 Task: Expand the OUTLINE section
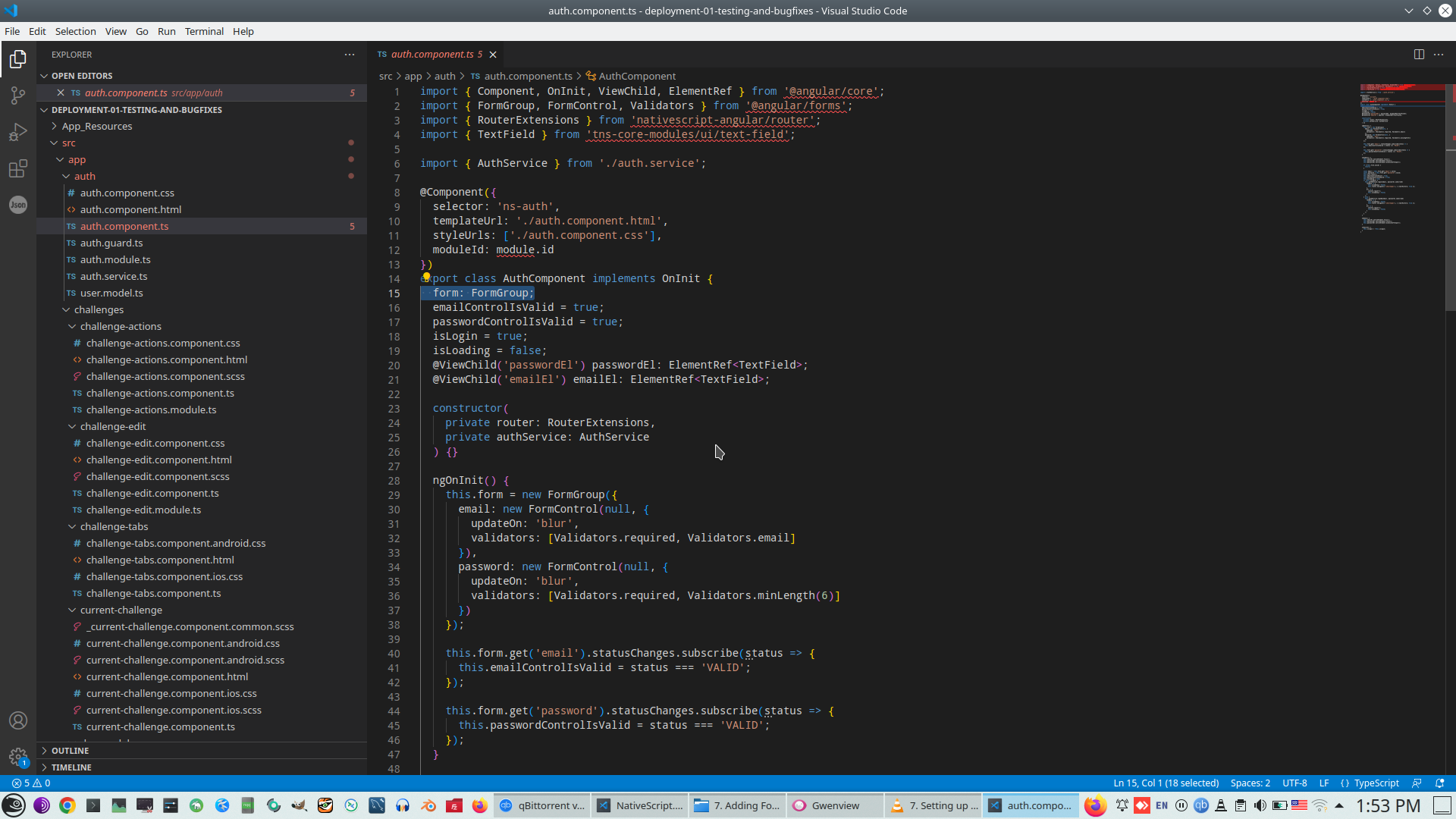point(70,751)
